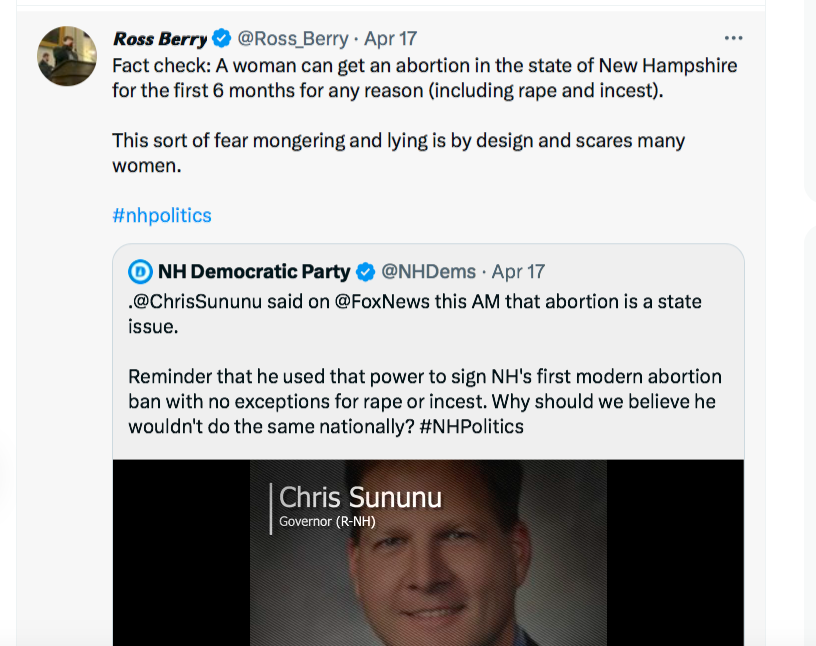The height and width of the screenshot is (646, 816).
Task: Open the Apr 17 timestamp on Ross Berry's tweet
Action: (391, 39)
